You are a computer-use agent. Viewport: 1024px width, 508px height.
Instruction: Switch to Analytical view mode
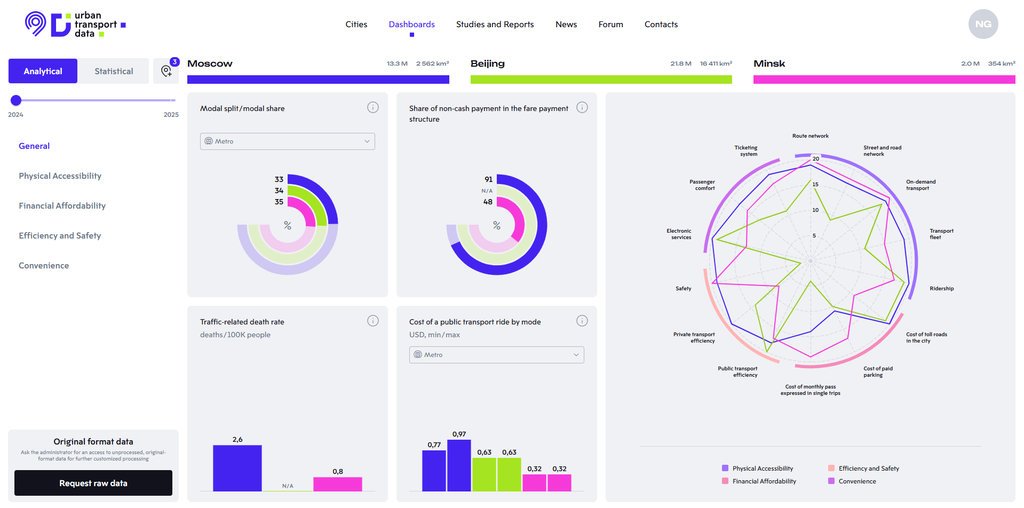(x=43, y=71)
